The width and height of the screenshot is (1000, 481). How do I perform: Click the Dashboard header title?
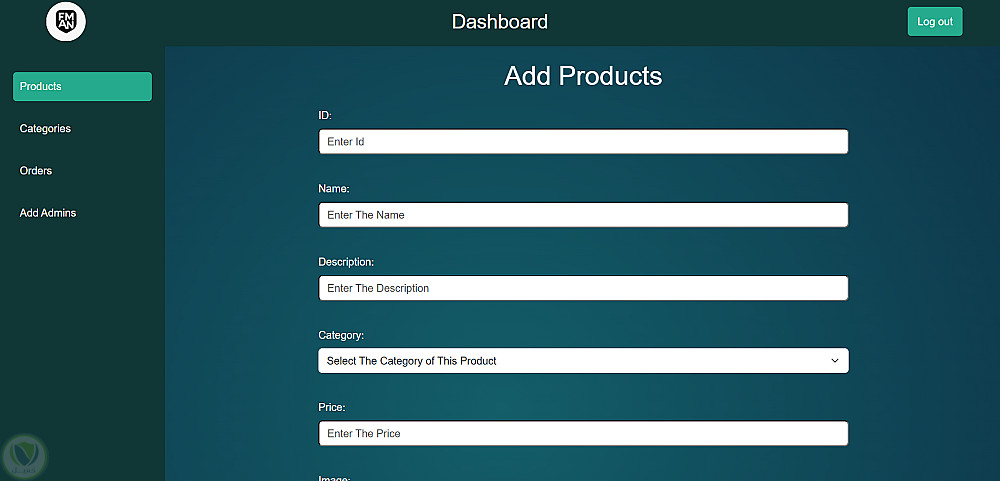(x=500, y=22)
